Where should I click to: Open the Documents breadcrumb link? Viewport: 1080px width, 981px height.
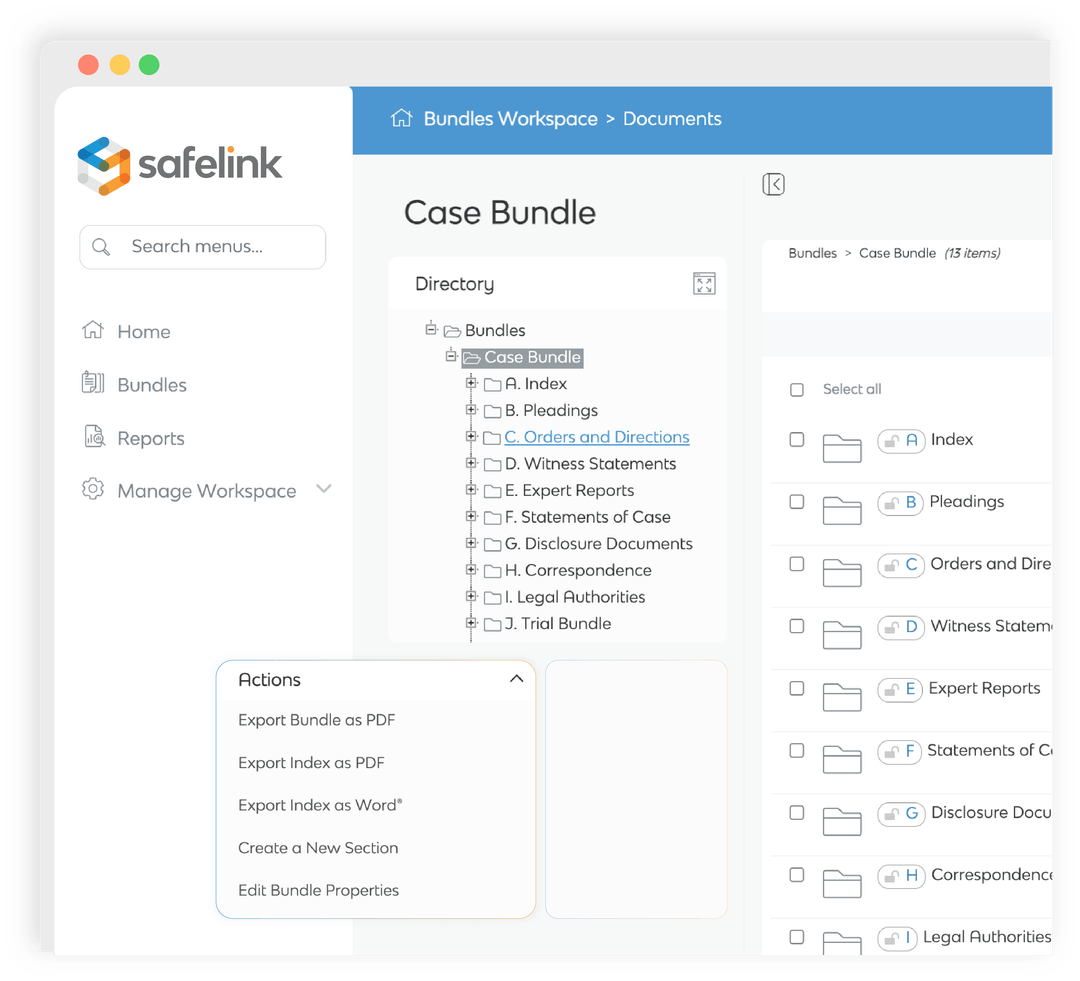[x=671, y=118]
